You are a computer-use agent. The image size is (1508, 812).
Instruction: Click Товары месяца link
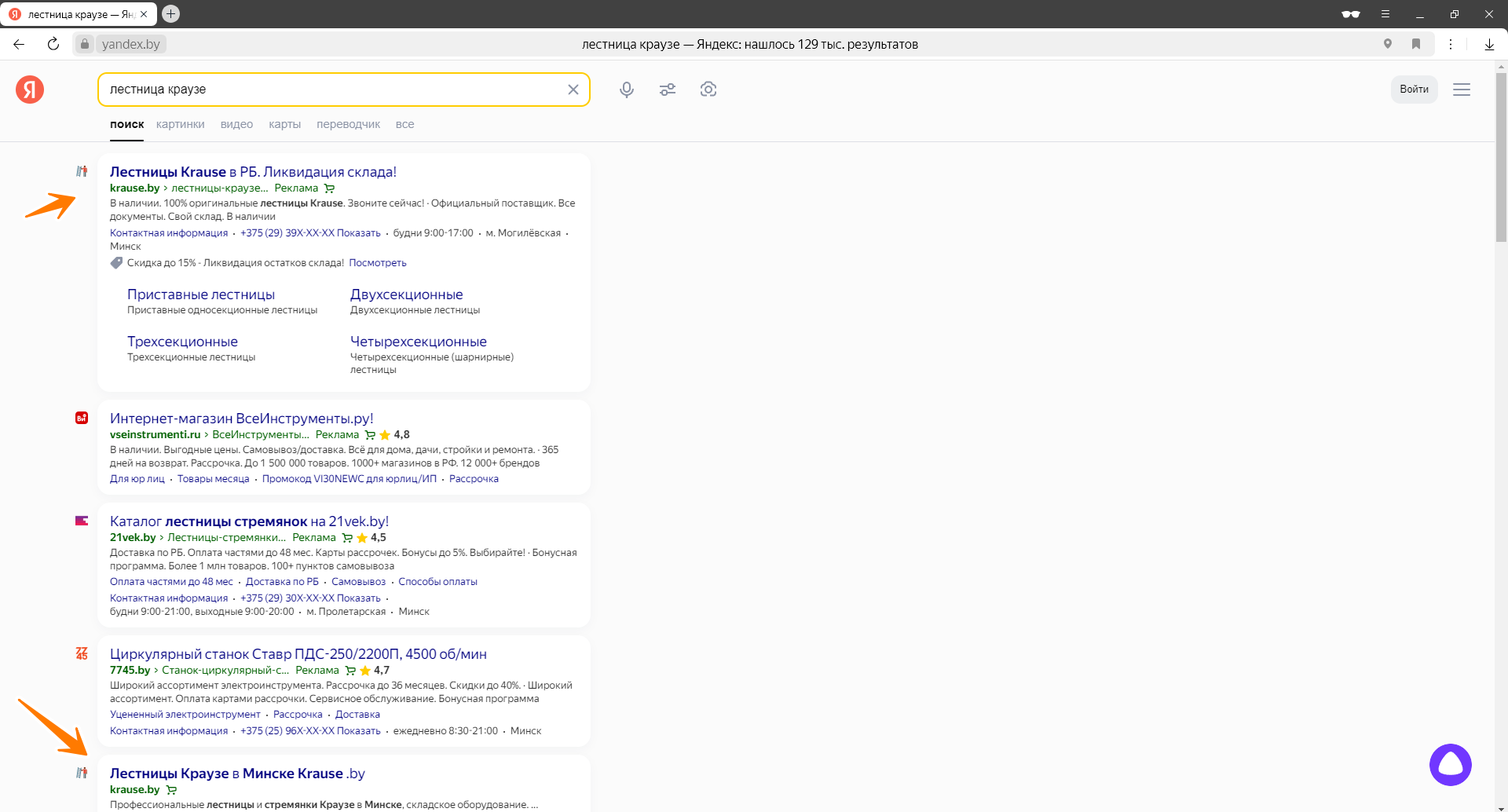(x=213, y=479)
